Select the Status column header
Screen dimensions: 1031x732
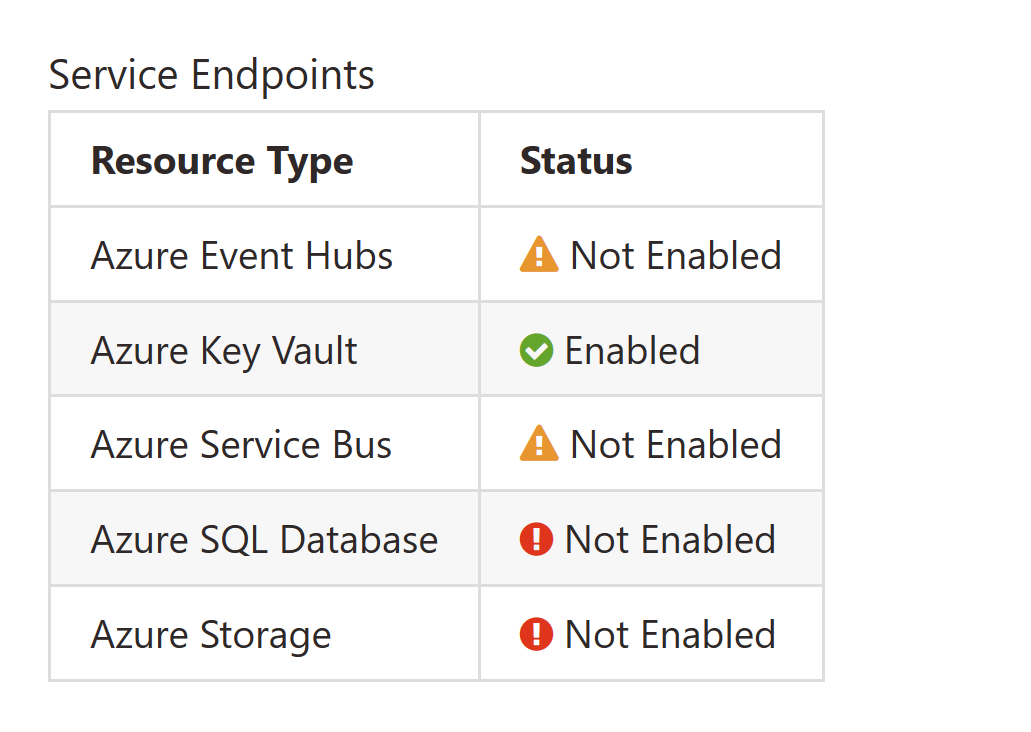pyautogui.click(x=576, y=161)
